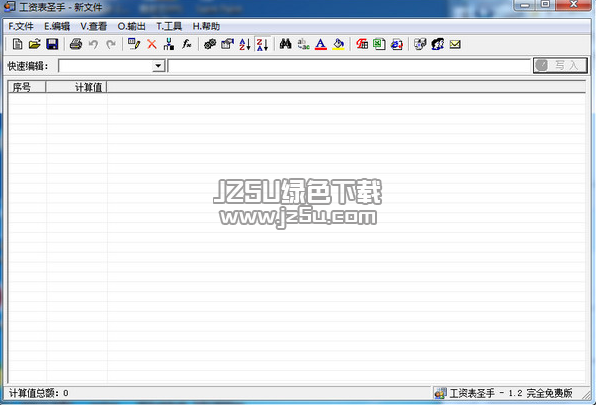This screenshot has width=596, height=405.
Task: Close the 工资表圣手 window
Action: point(574,5)
